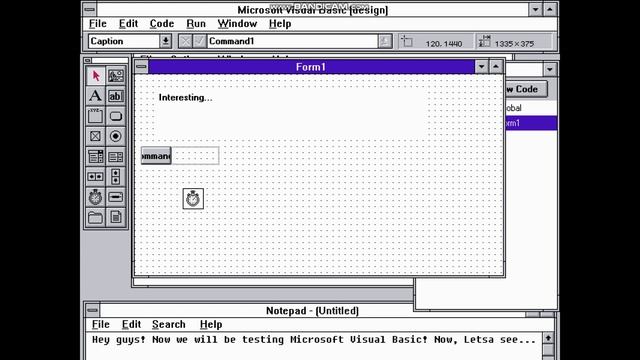This screenshot has width=640, height=360.
Task: Open the Window menu
Action: tap(237, 24)
